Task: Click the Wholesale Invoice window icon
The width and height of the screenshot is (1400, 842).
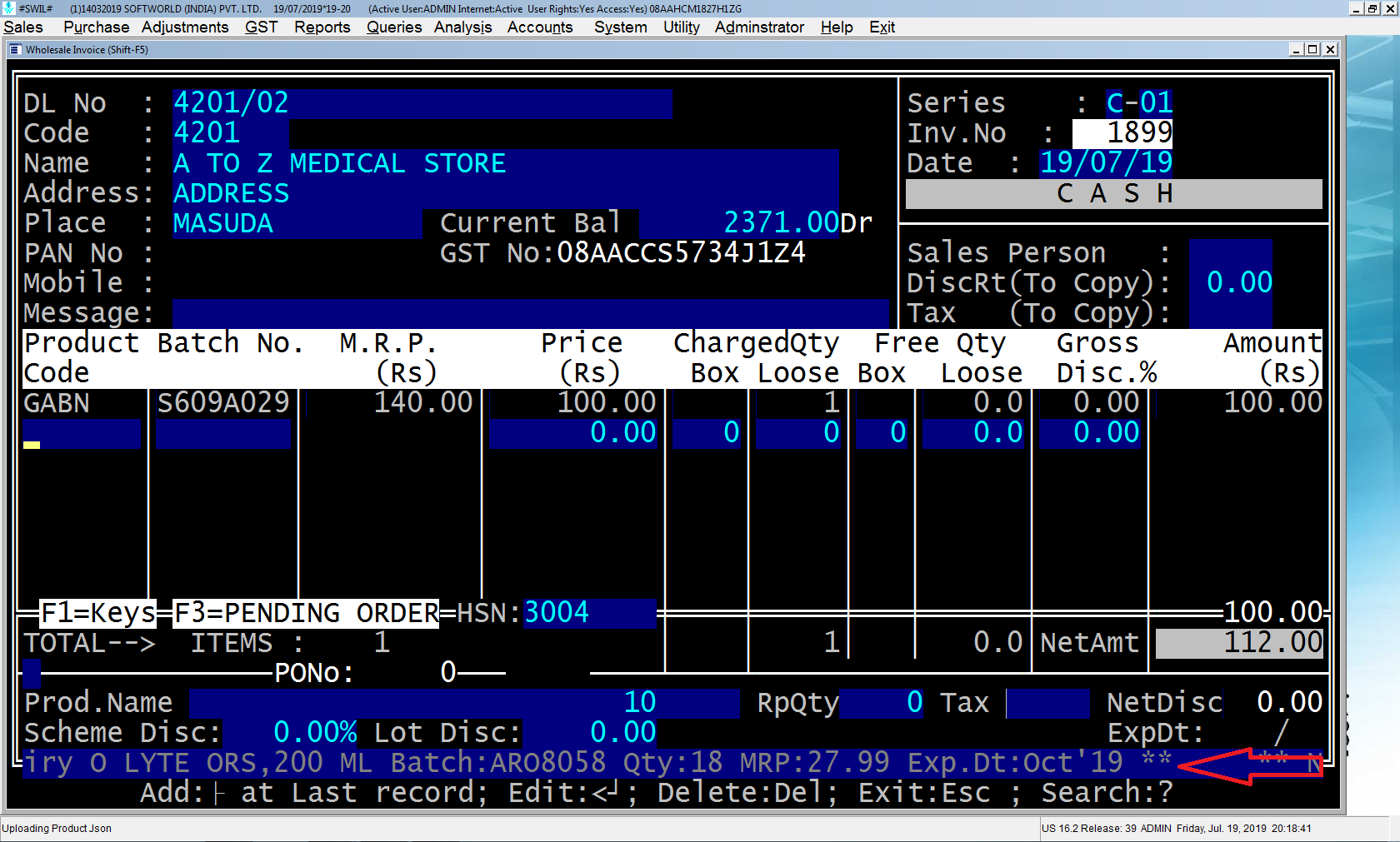Action: click(14, 50)
